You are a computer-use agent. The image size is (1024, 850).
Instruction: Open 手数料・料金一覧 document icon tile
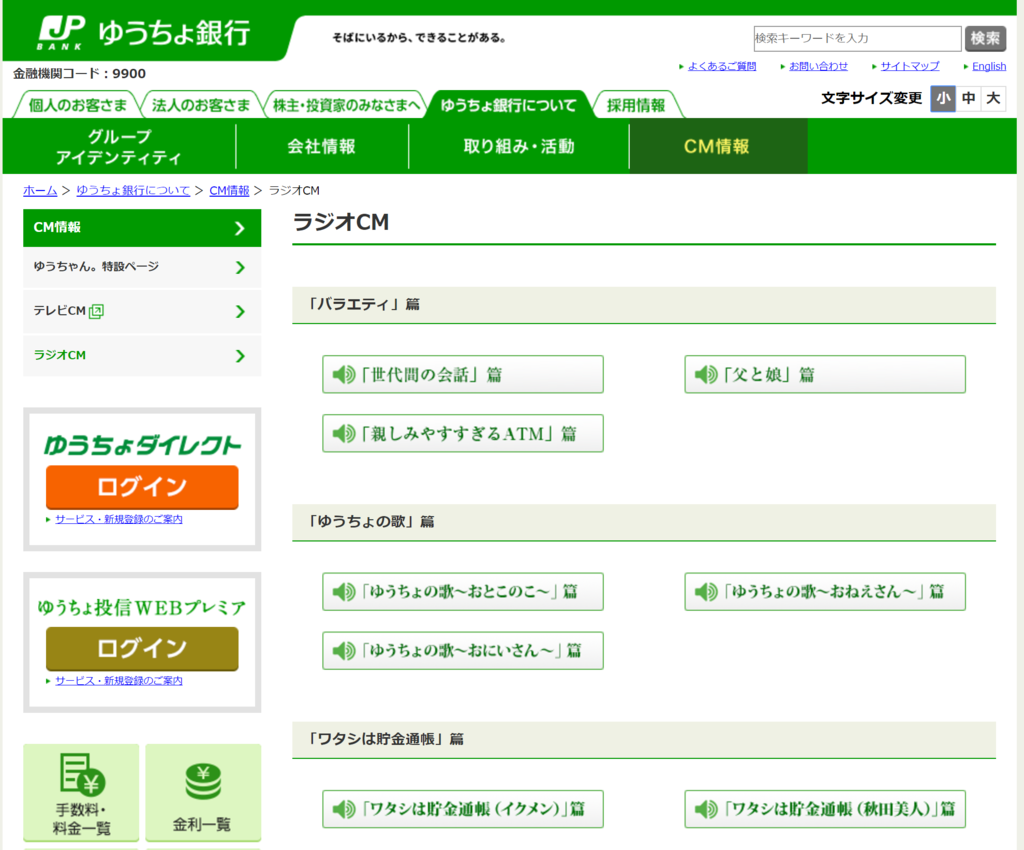coord(82,793)
